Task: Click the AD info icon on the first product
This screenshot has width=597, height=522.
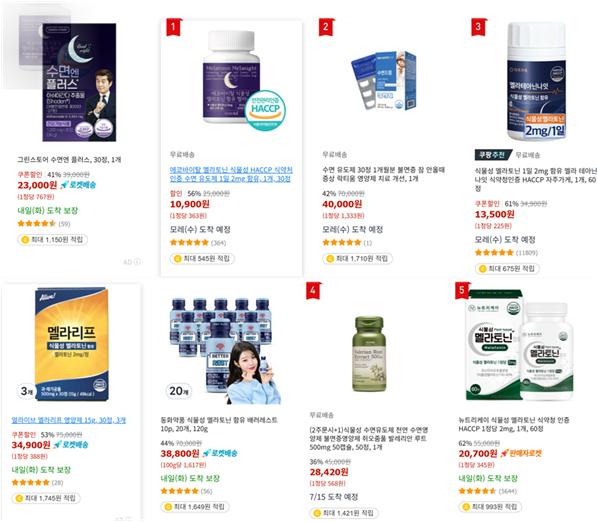Action: pyautogui.click(x=137, y=262)
